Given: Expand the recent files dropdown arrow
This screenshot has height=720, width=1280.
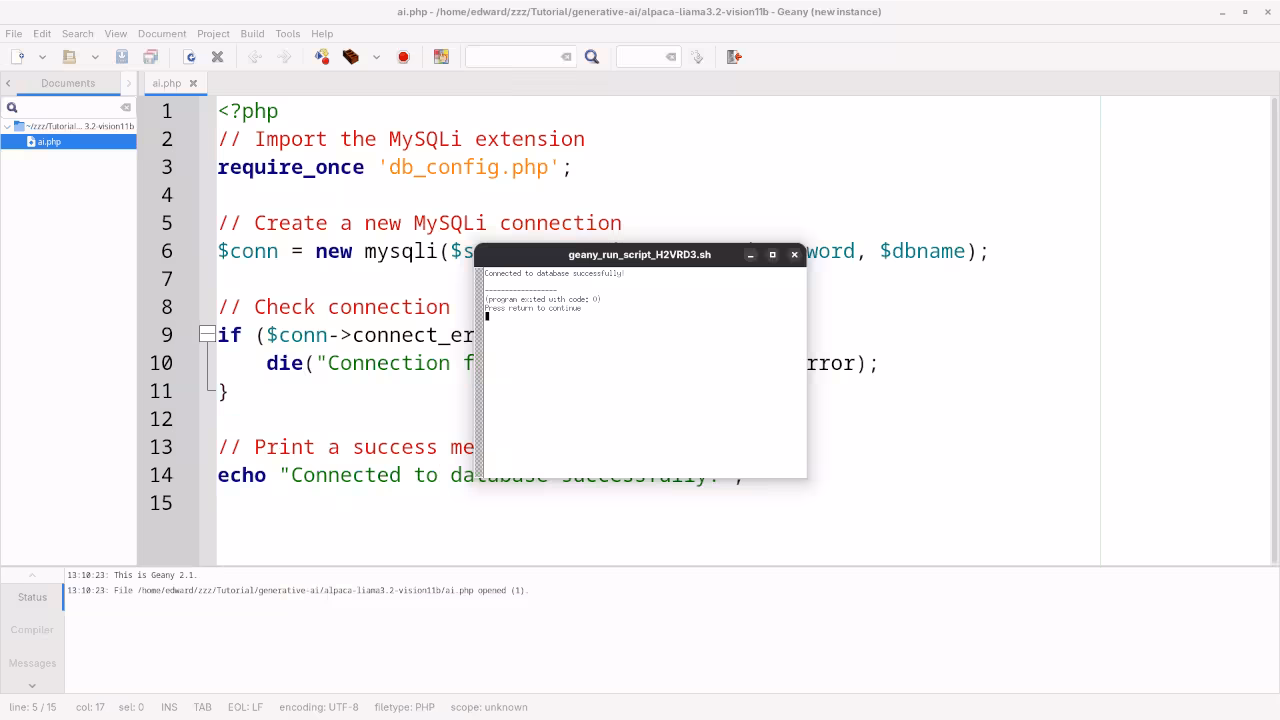Looking at the screenshot, I should (x=95, y=57).
